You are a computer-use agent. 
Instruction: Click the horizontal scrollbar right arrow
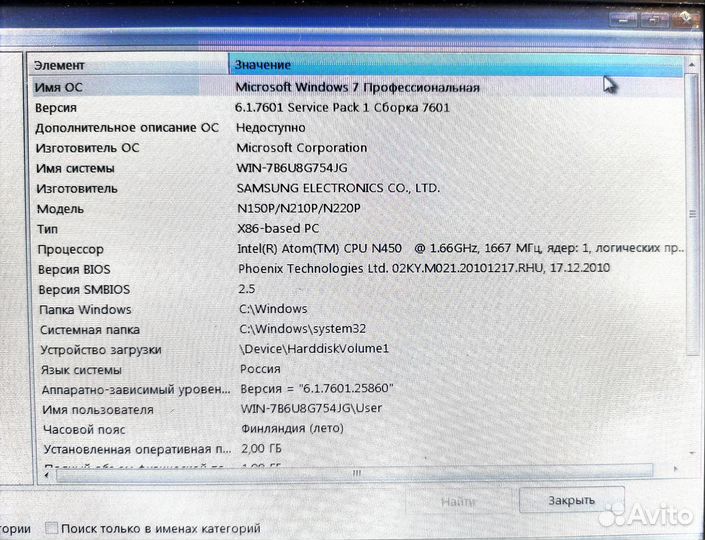coord(675,469)
